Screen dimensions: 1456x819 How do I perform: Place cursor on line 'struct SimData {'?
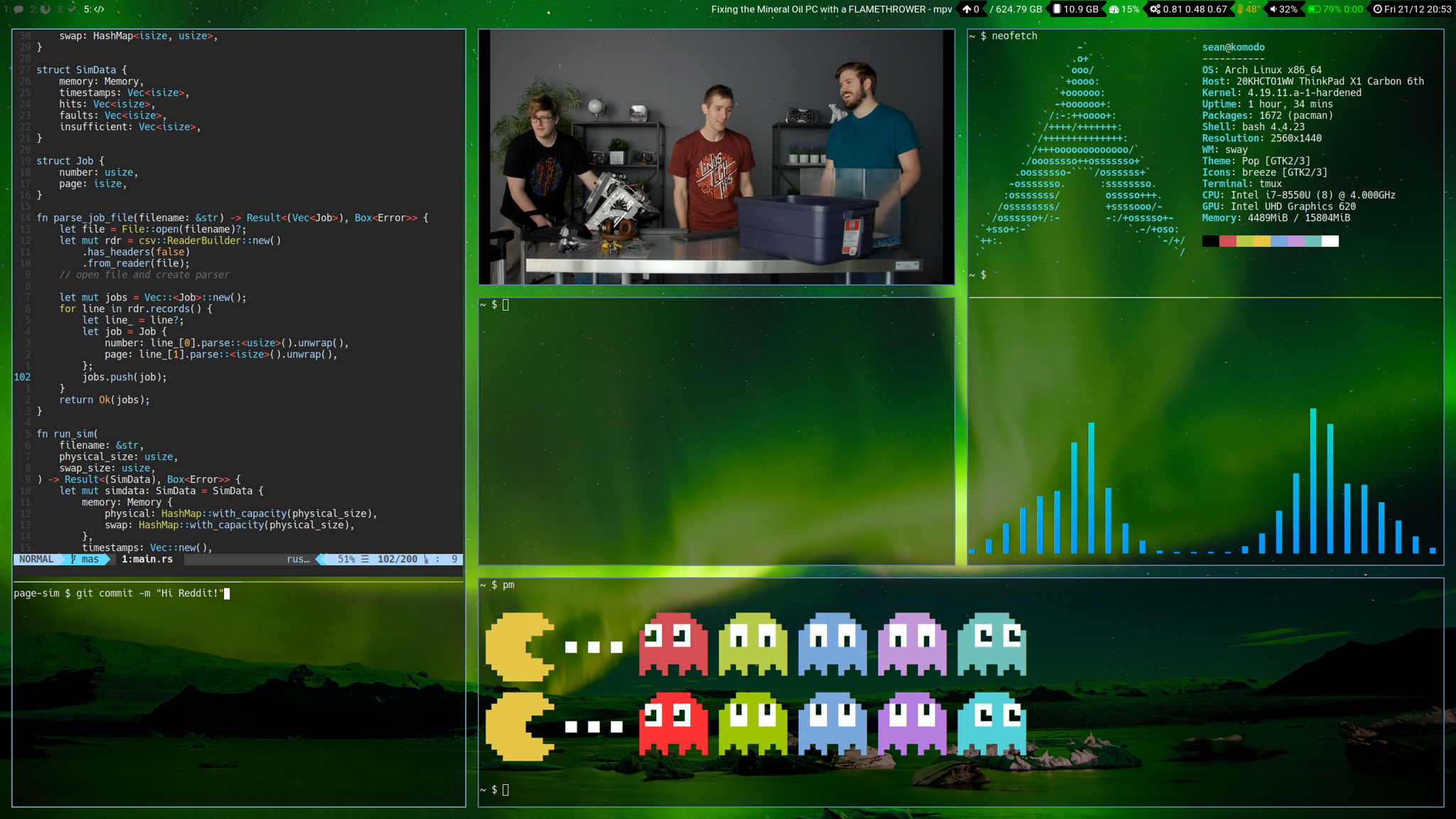(x=82, y=70)
